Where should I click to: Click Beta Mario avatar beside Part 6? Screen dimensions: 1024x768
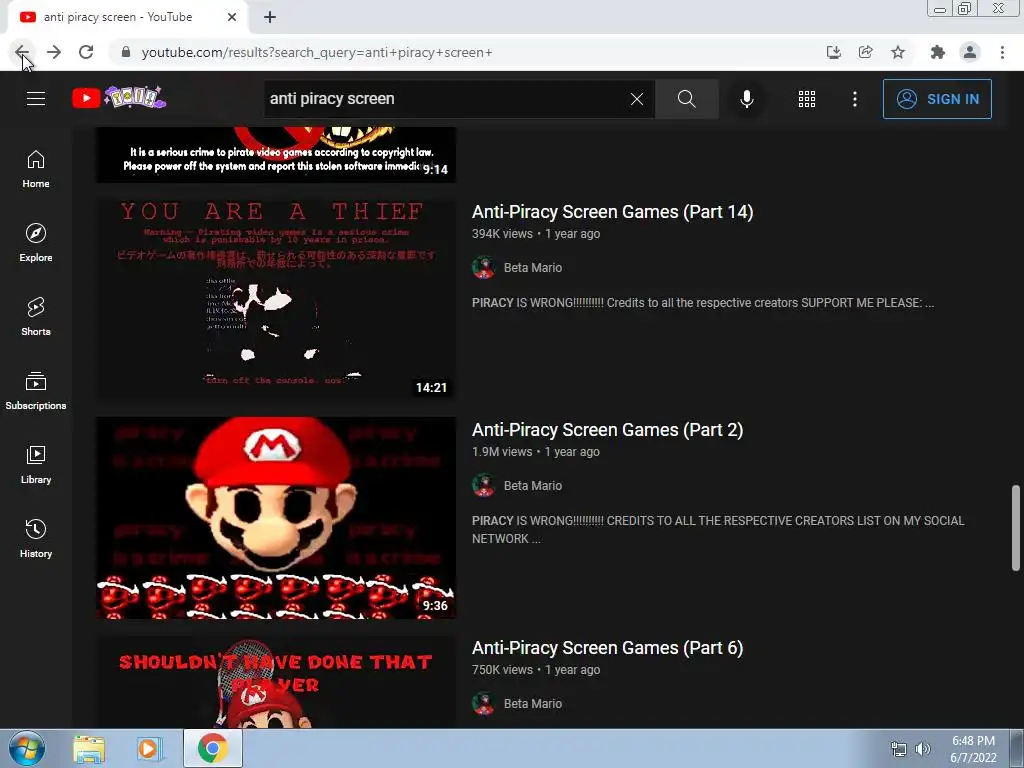pyautogui.click(x=483, y=704)
